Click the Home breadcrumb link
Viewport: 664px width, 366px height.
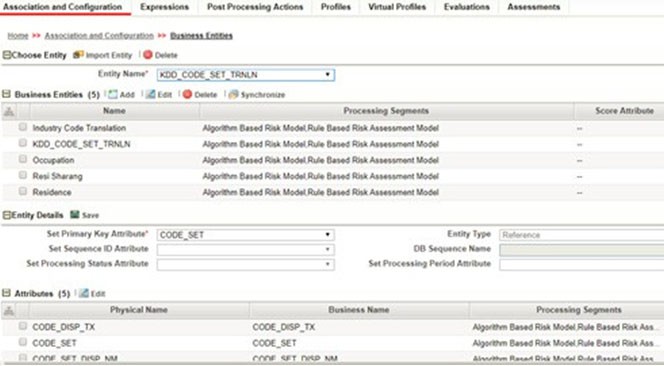pos(18,36)
